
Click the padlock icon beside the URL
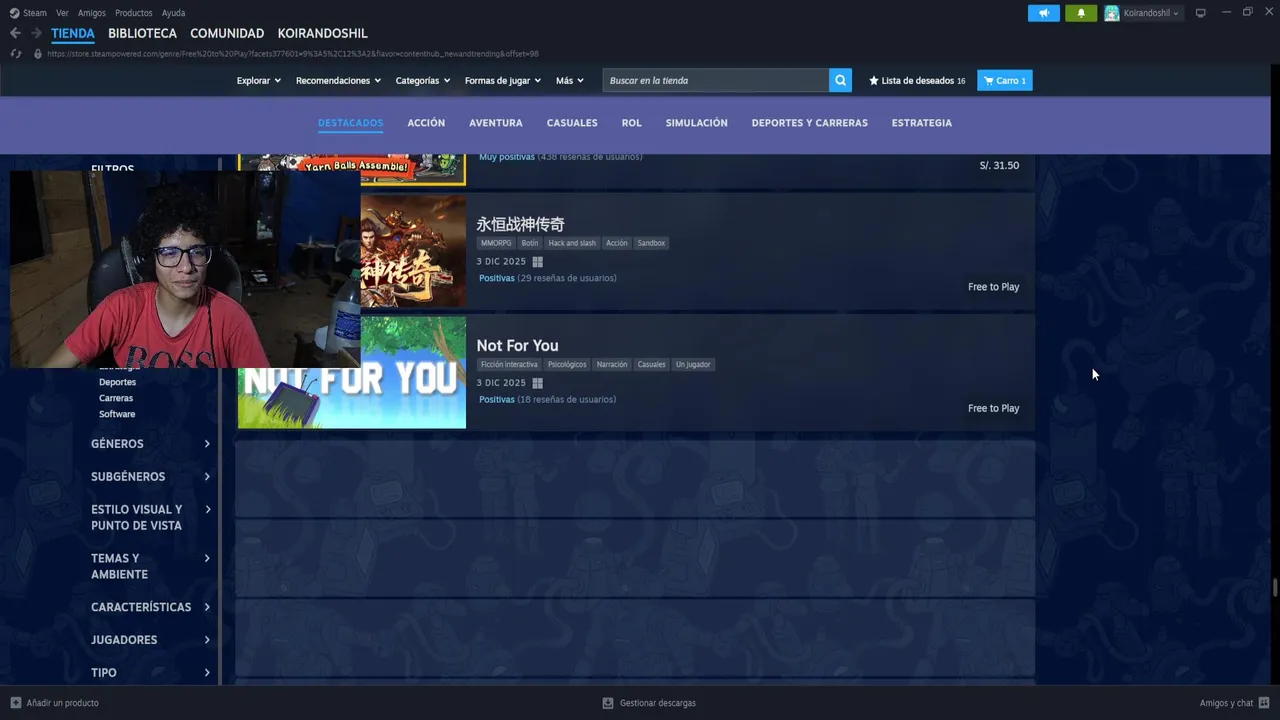[x=38, y=54]
